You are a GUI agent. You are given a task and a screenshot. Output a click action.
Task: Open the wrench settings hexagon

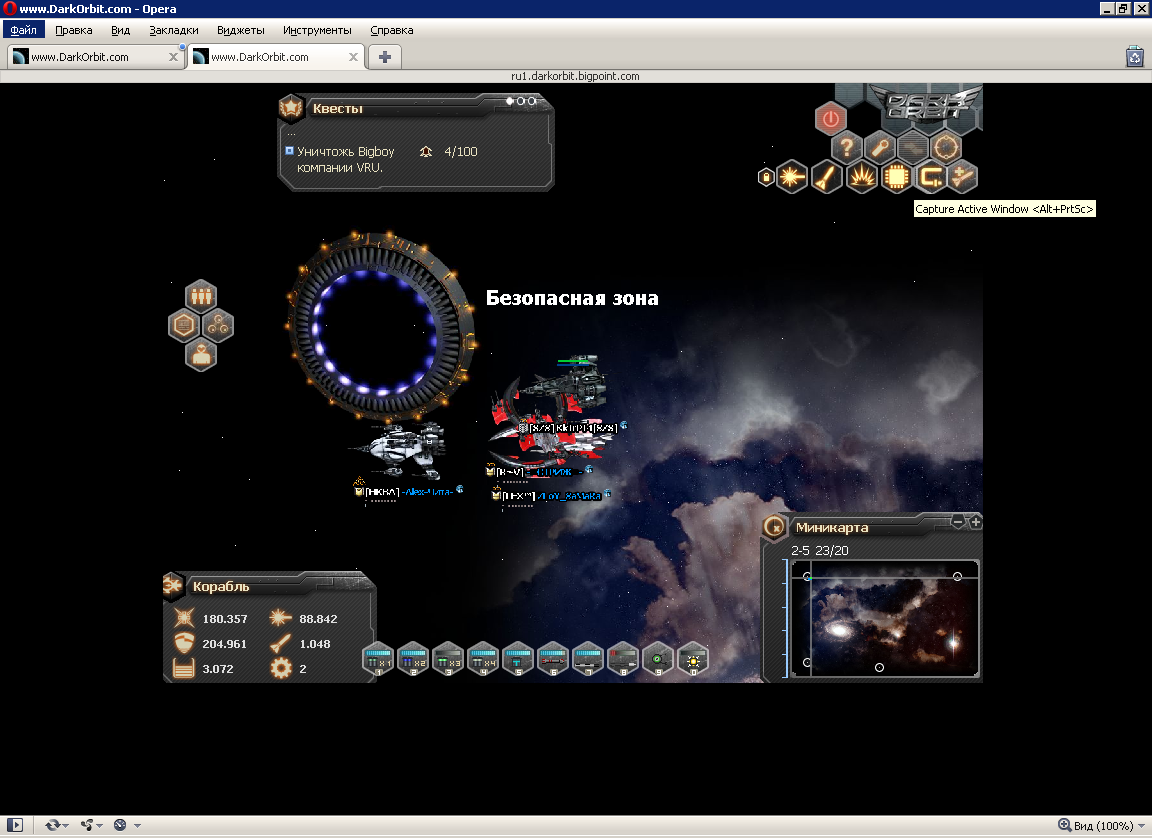pos(879,148)
